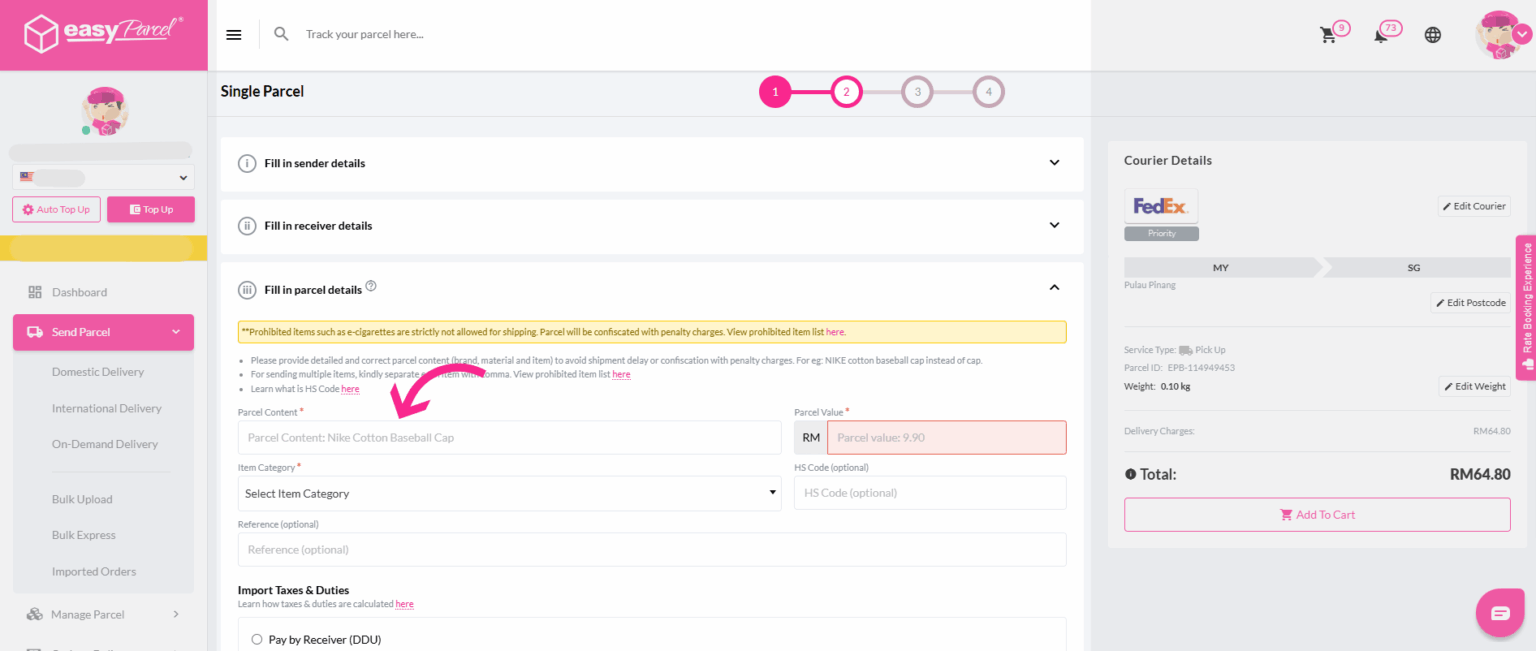This screenshot has width=1536, height=651.
Task: Go to step 3 in progress indicator
Action: (917, 92)
